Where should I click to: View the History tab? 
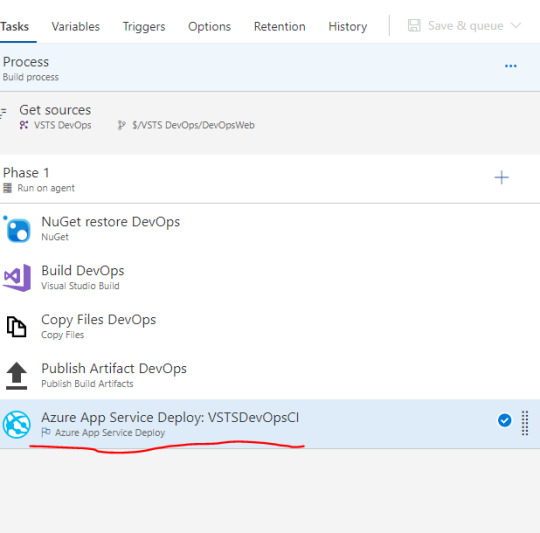click(348, 27)
